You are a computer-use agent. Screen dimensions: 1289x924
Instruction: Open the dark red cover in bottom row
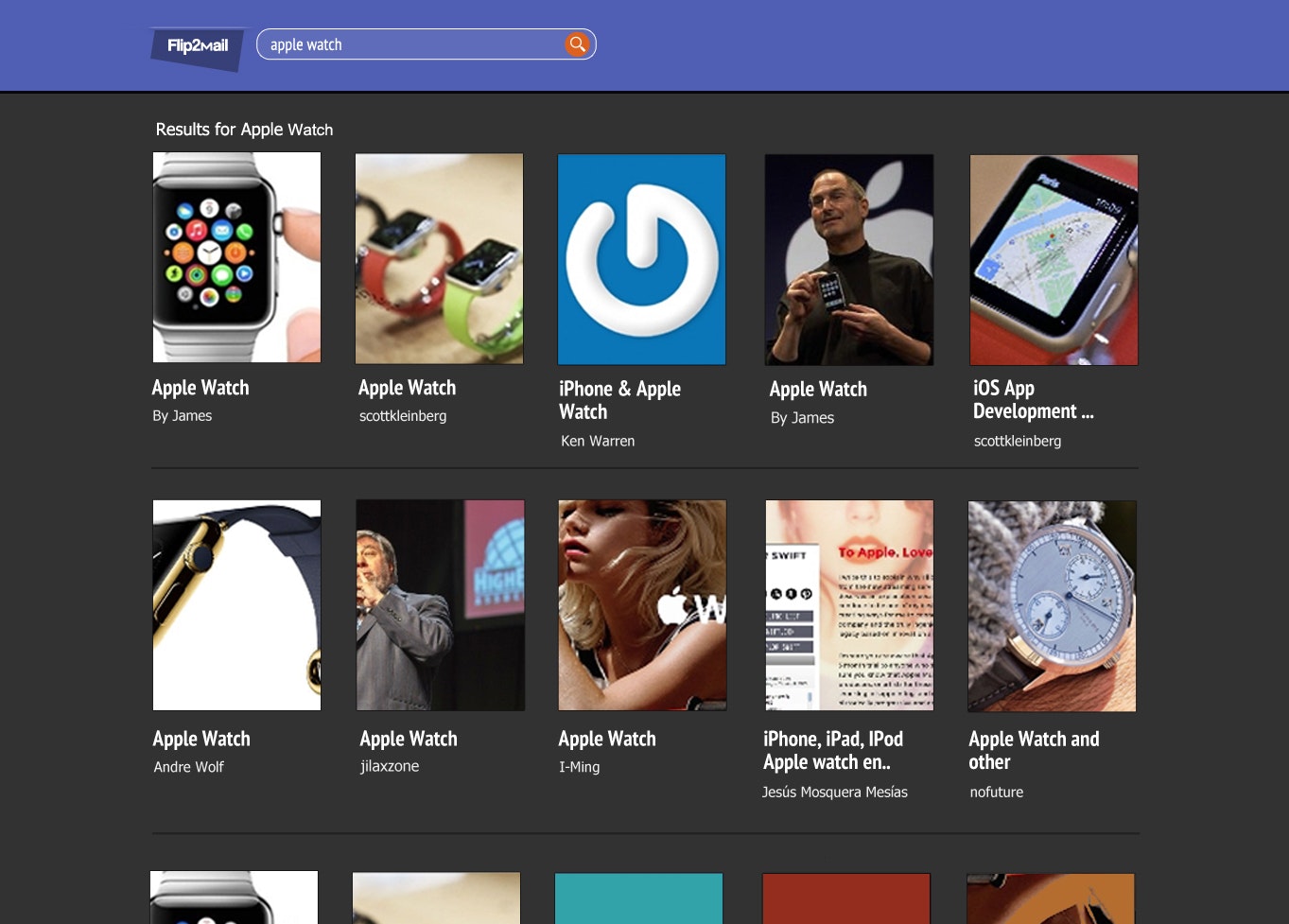coord(846,898)
